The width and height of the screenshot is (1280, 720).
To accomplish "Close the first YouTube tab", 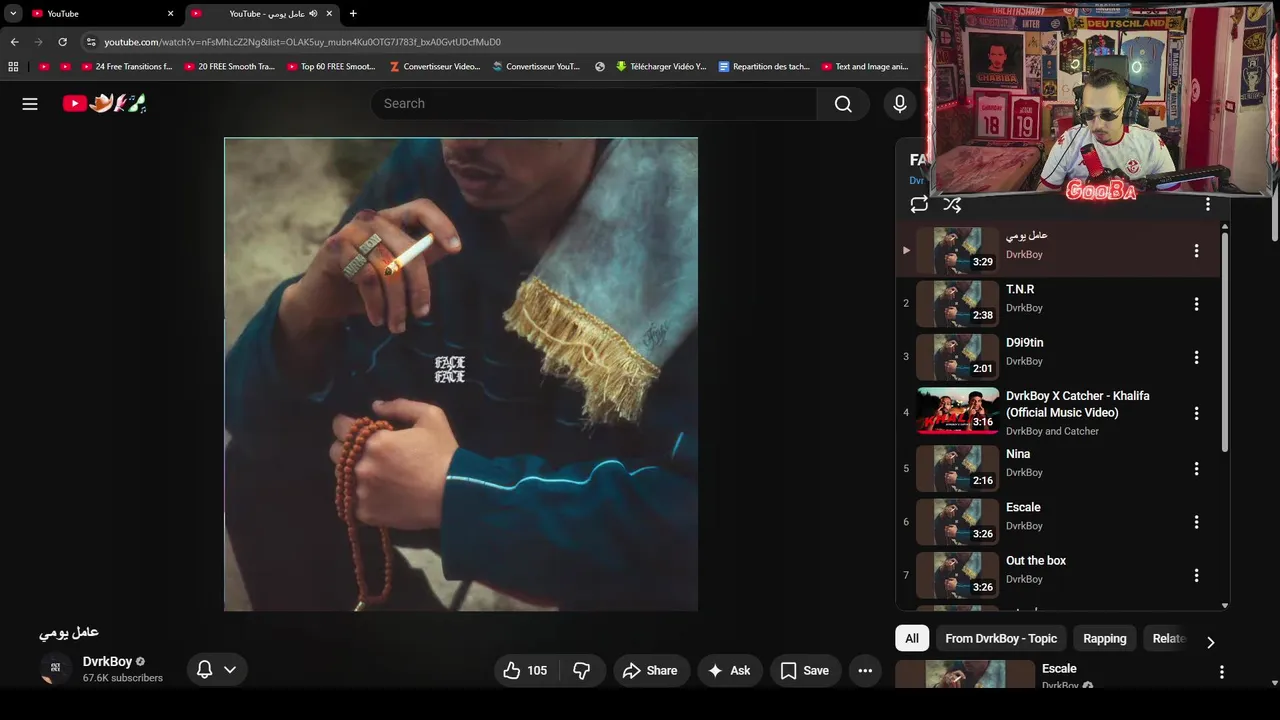I will [170, 14].
